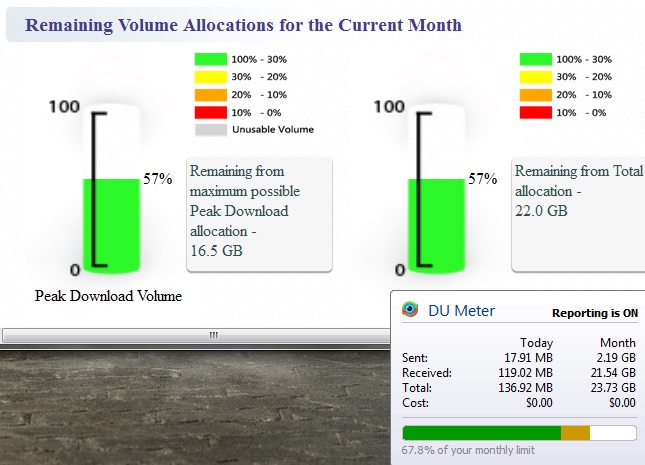Click the green 100%-30% swatch in left legend
The height and width of the screenshot is (465, 645).
[211, 59]
